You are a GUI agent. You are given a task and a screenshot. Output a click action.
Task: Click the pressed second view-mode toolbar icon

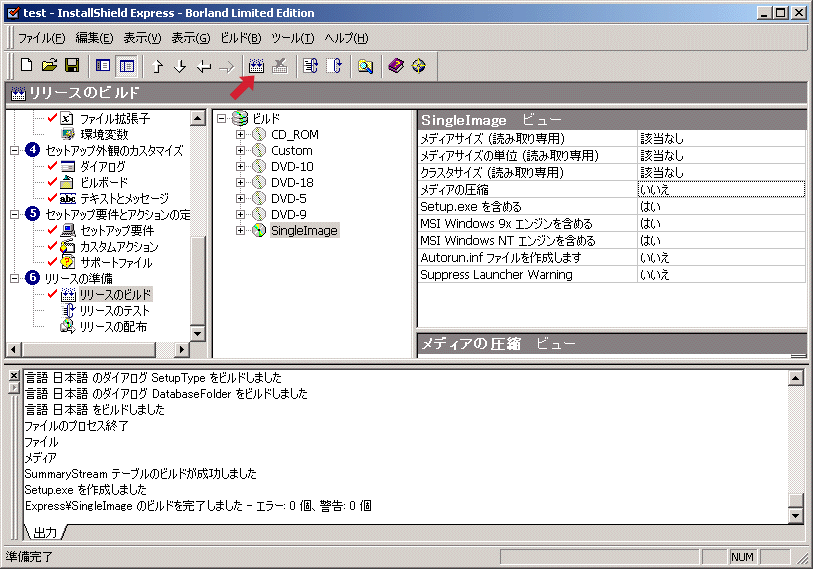tap(127, 66)
